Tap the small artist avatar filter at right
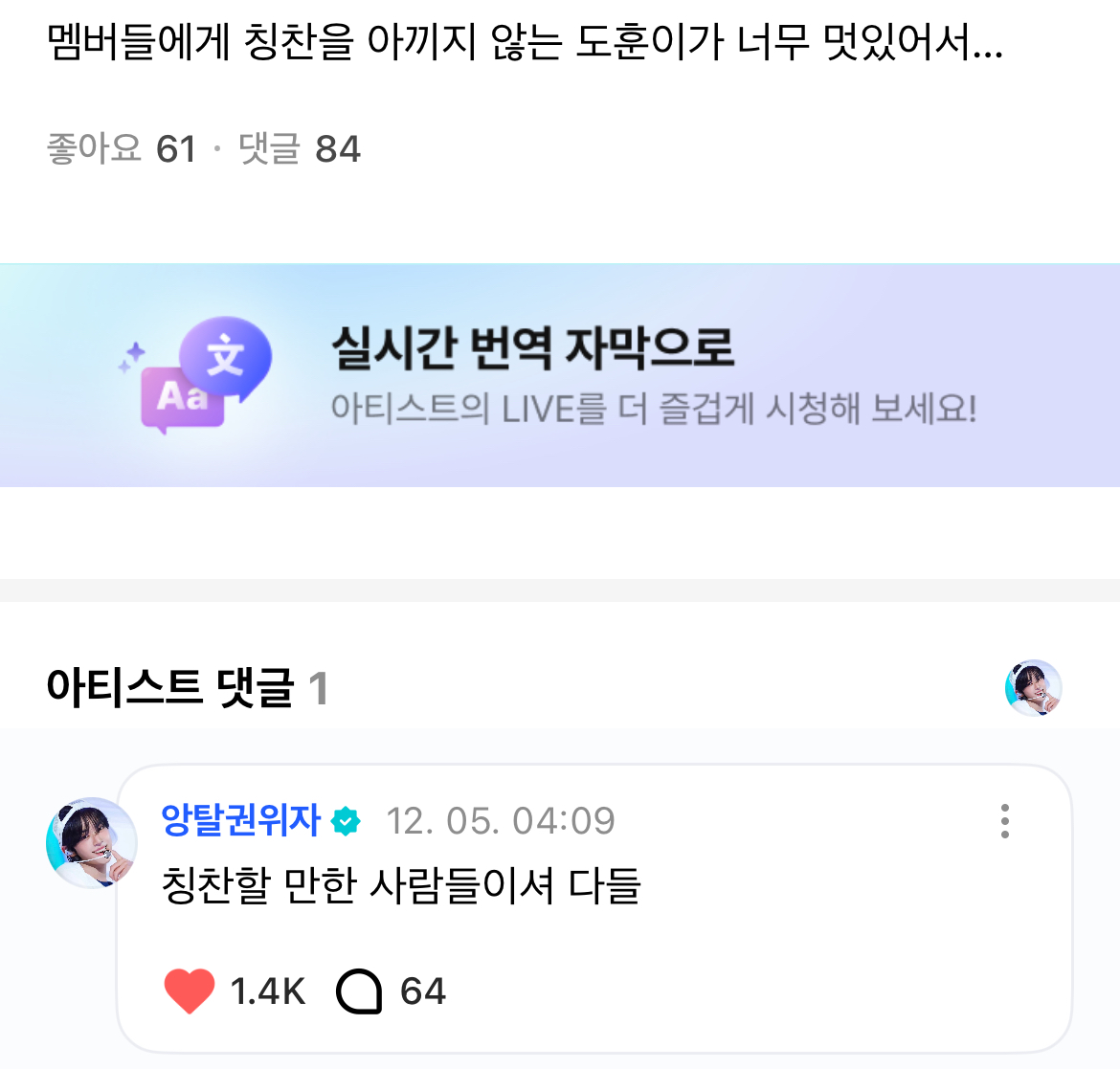Image resolution: width=1120 pixels, height=1069 pixels. click(1033, 687)
